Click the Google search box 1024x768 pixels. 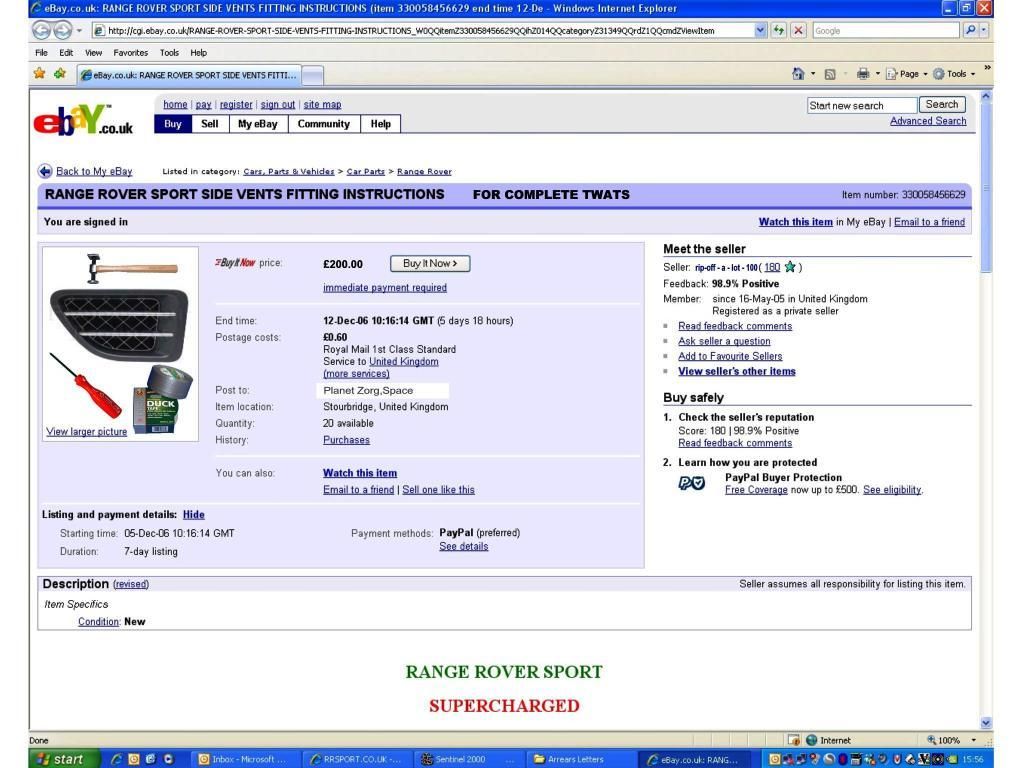click(886, 30)
